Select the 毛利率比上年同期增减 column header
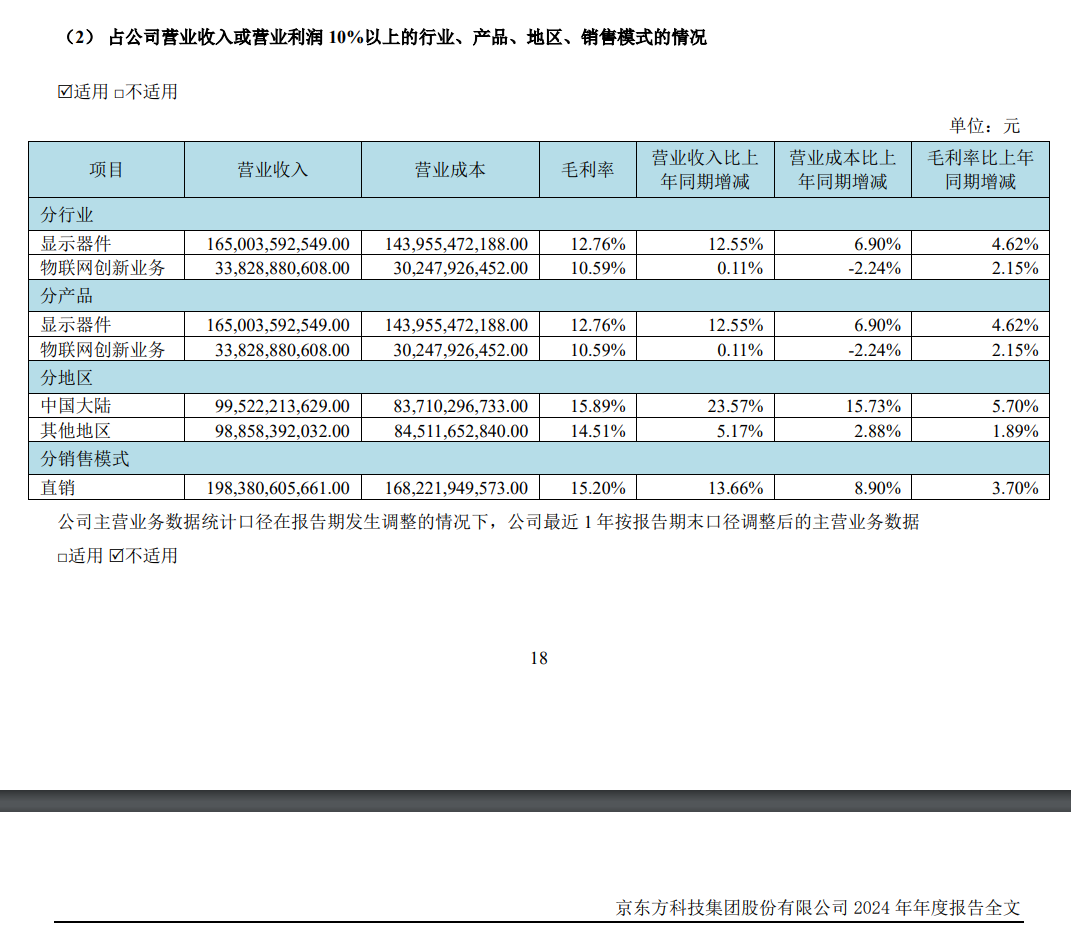 tap(981, 169)
